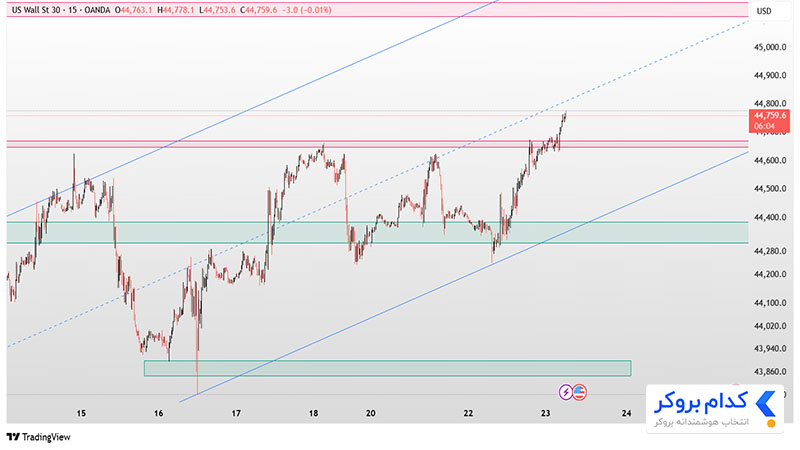Image resolution: width=800 pixels, height=450 pixels.
Task: Click date label 16 on time axis
Action: click(x=159, y=413)
